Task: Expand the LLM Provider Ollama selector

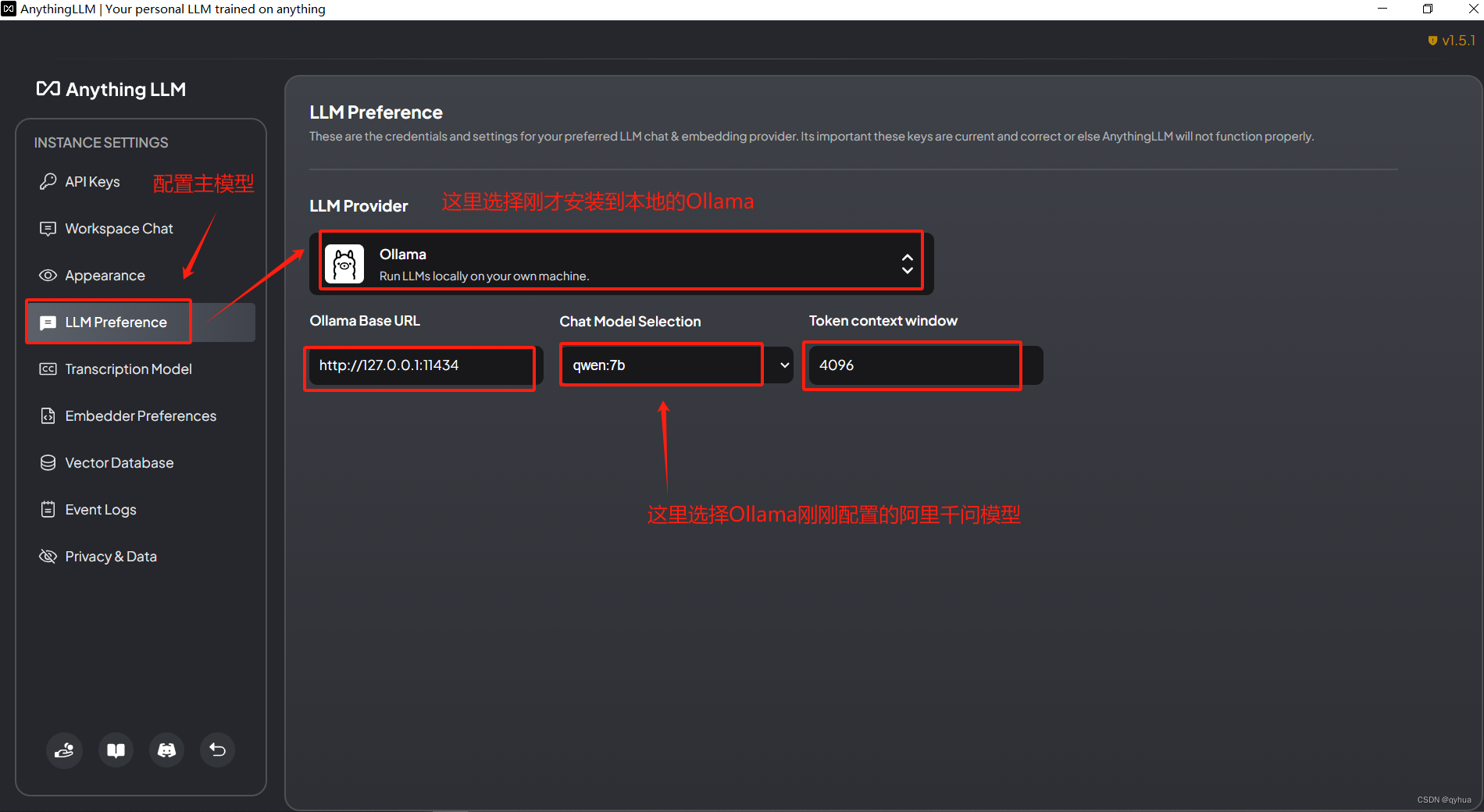Action: click(x=622, y=264)
